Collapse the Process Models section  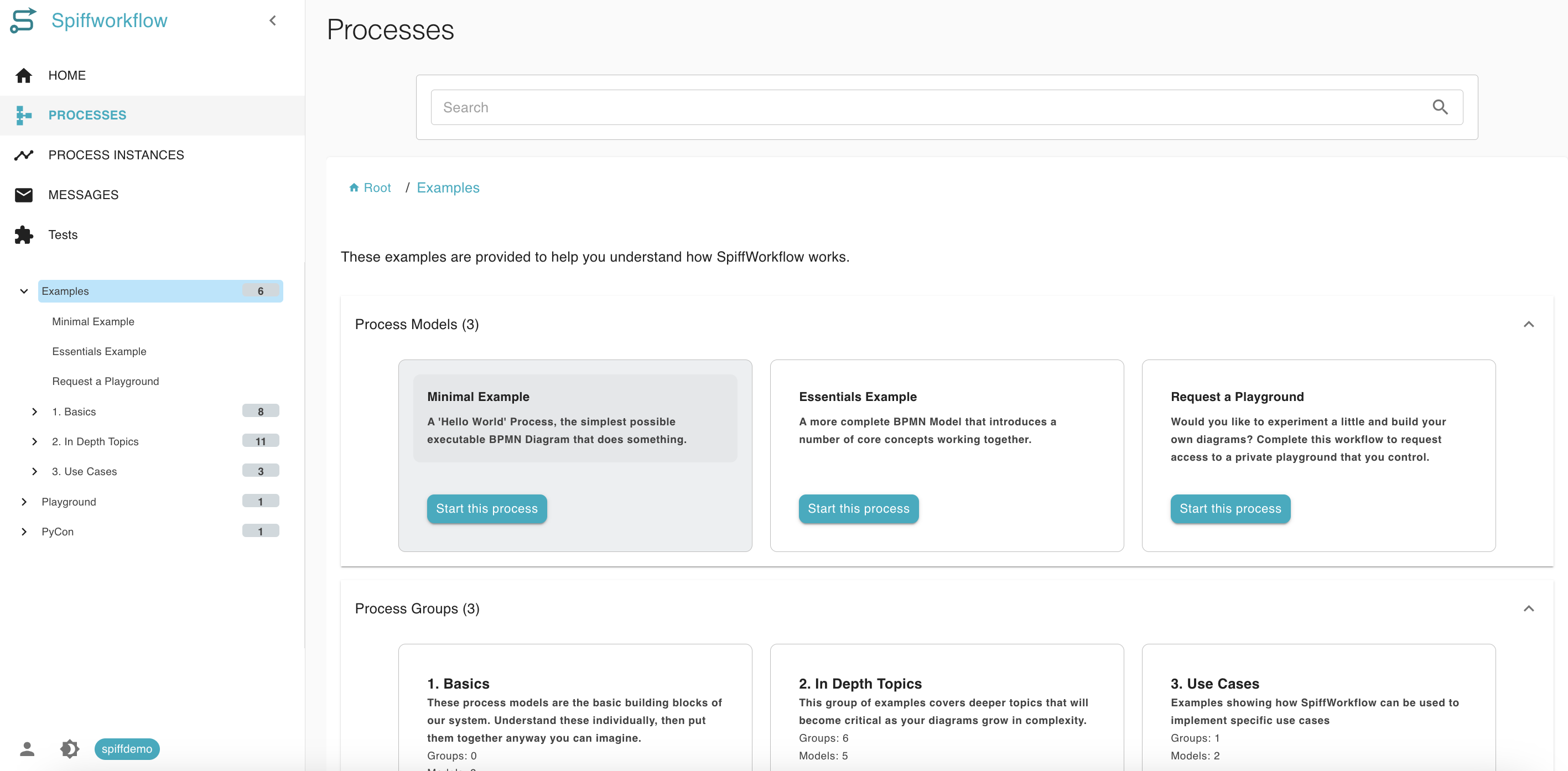coord(1528,324)
